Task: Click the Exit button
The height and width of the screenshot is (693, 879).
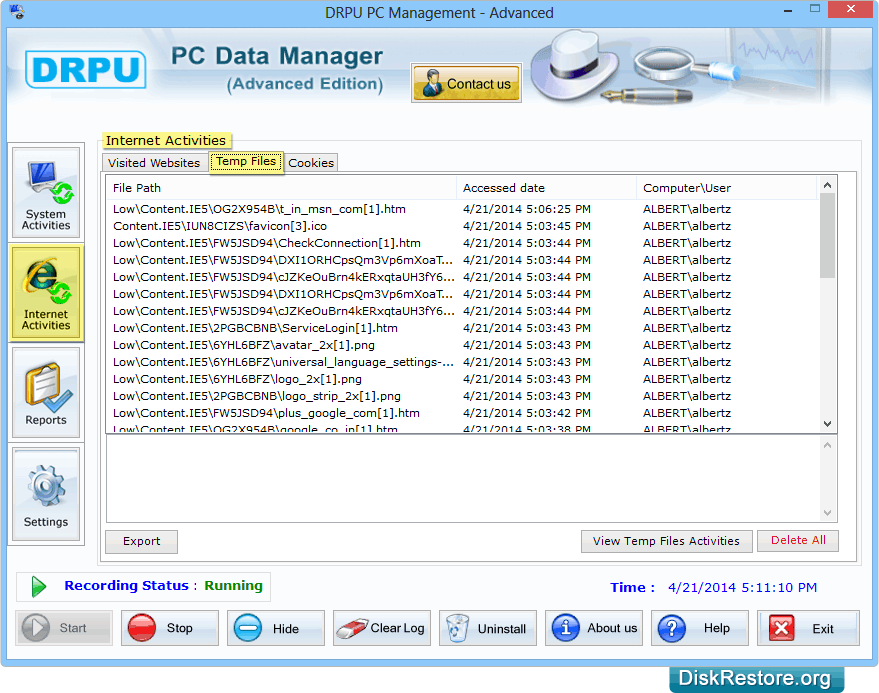Action: click(808, 628)
